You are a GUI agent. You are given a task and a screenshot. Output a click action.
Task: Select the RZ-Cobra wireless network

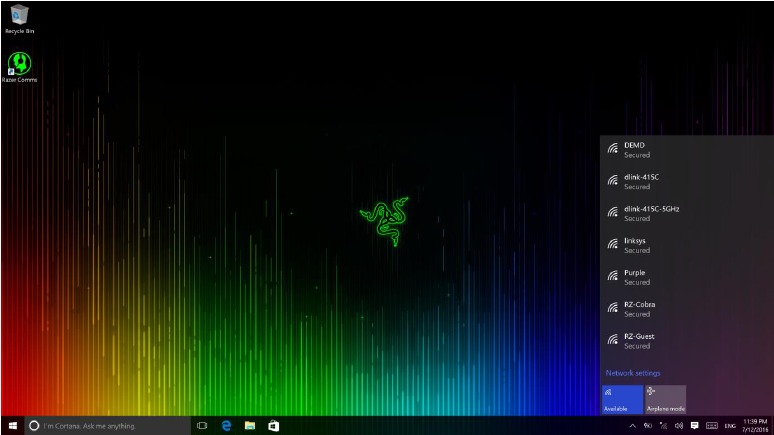[x=687, y=309]
